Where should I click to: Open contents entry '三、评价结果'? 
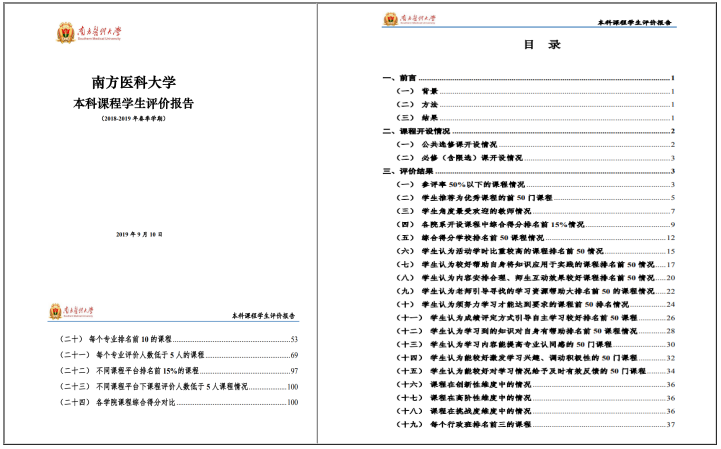(528, 172)
